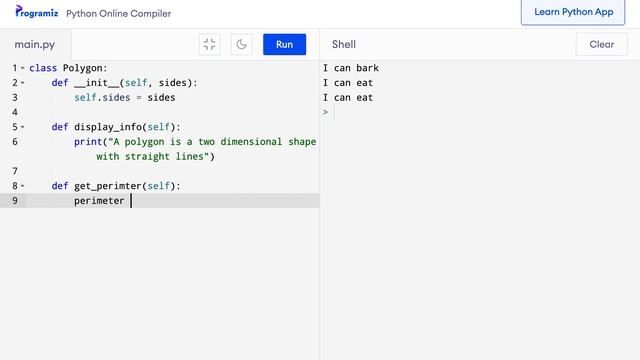Click the Programiz logo
The width and height of the screenshot is (640, 360).
[37, 12]
